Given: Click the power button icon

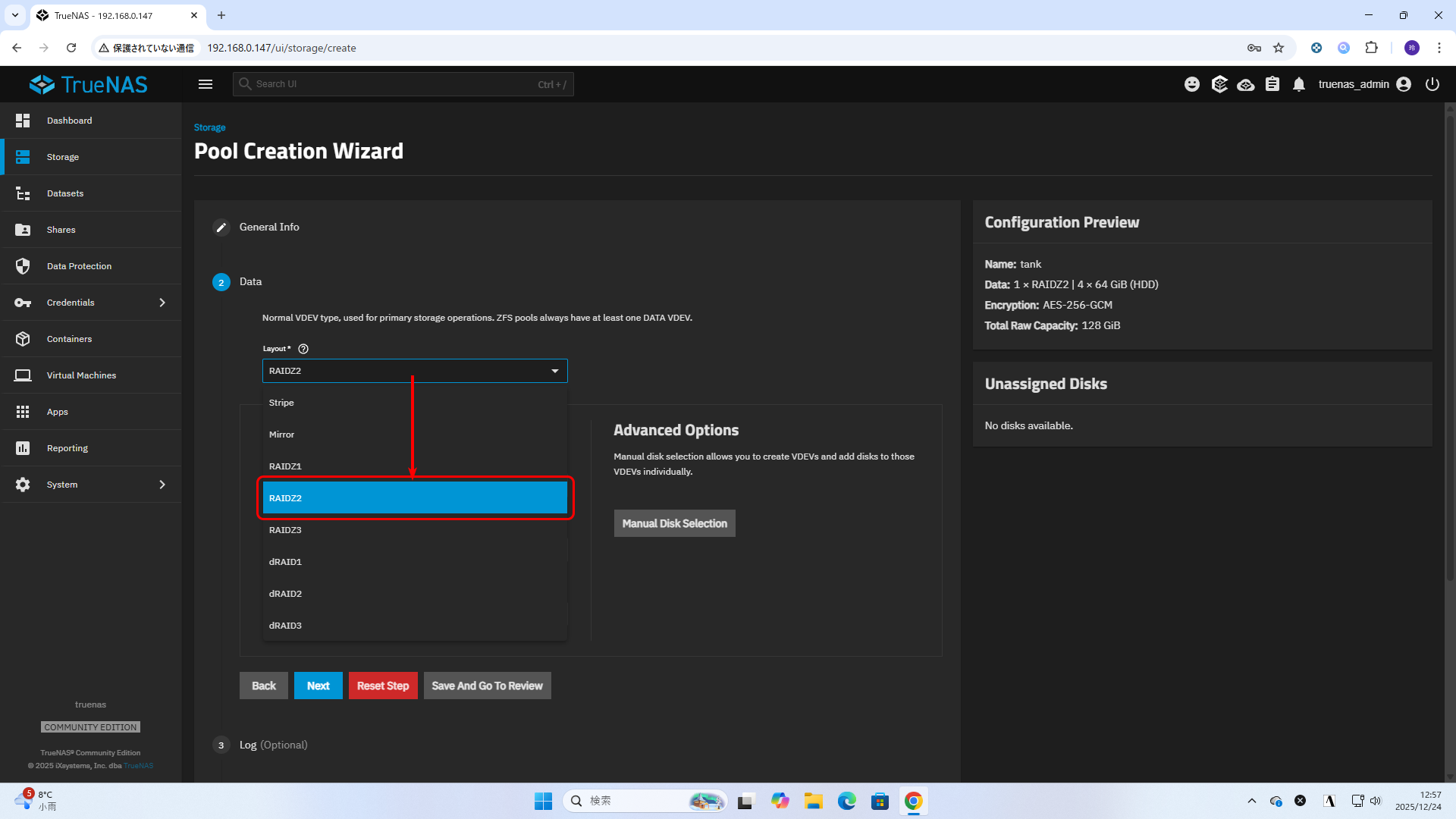Looking at the screenshot, I should [x=1432, y=84].
